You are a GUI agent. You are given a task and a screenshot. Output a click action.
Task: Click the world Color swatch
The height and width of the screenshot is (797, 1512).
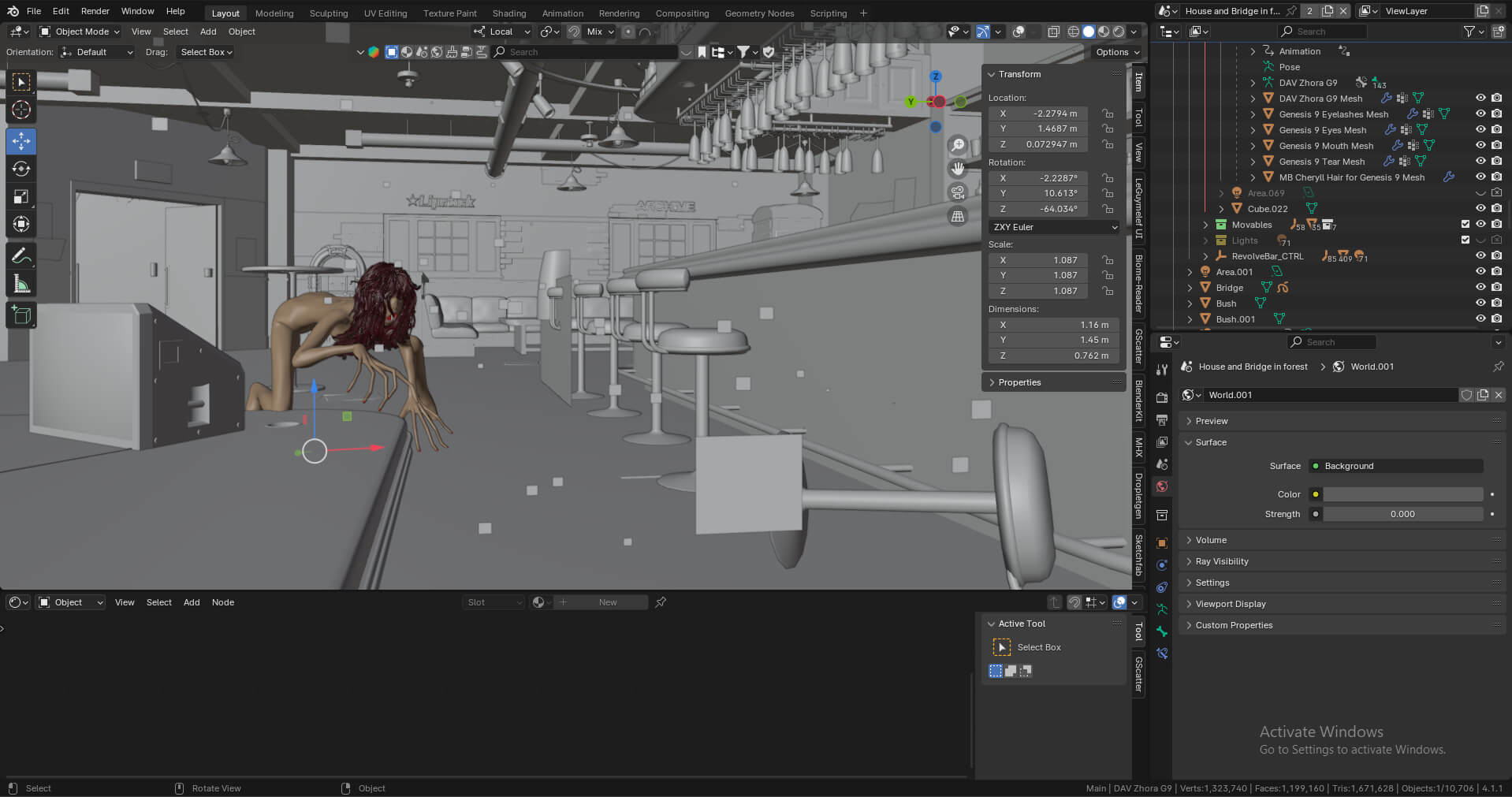pos(1403,494)
